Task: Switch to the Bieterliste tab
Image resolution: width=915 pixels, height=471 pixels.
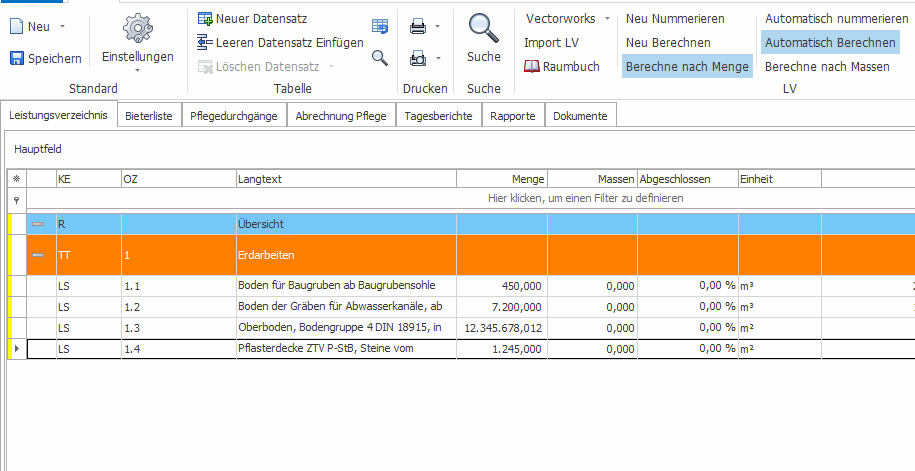Action: [149, 116]
